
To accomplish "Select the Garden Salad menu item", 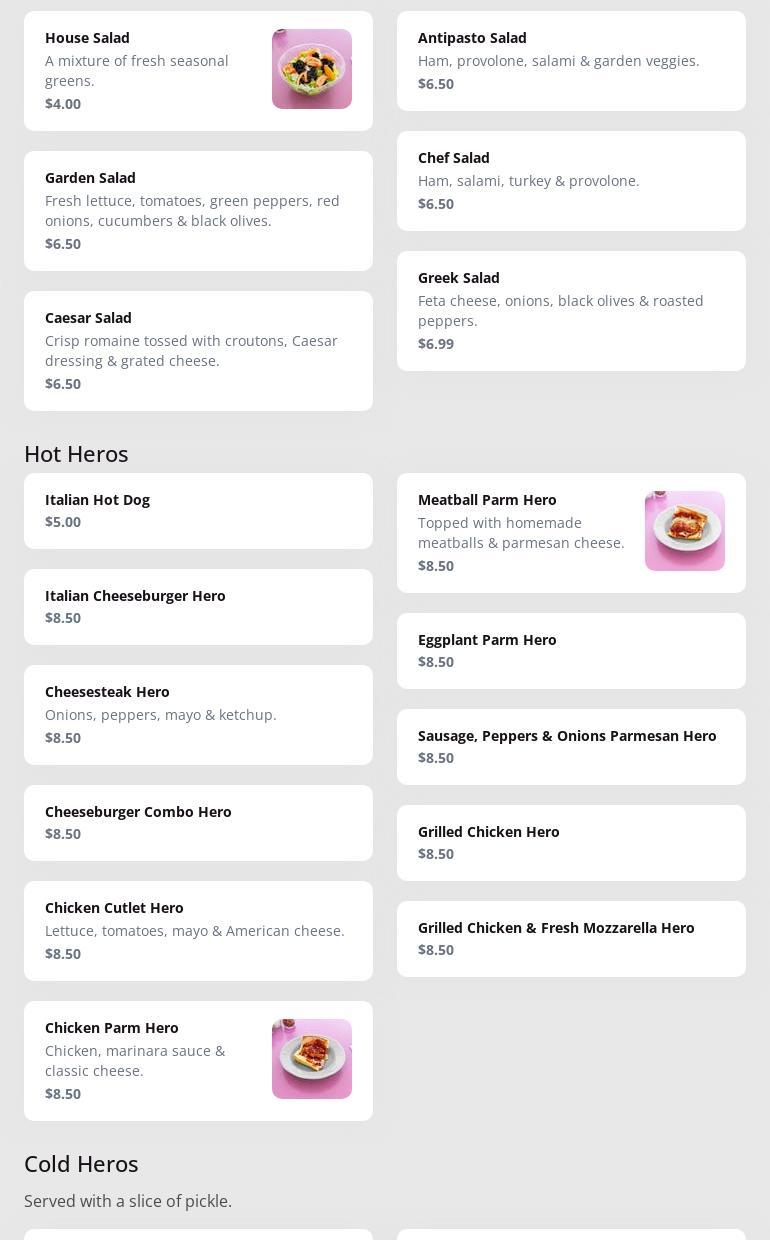I will tap(198, 211).
